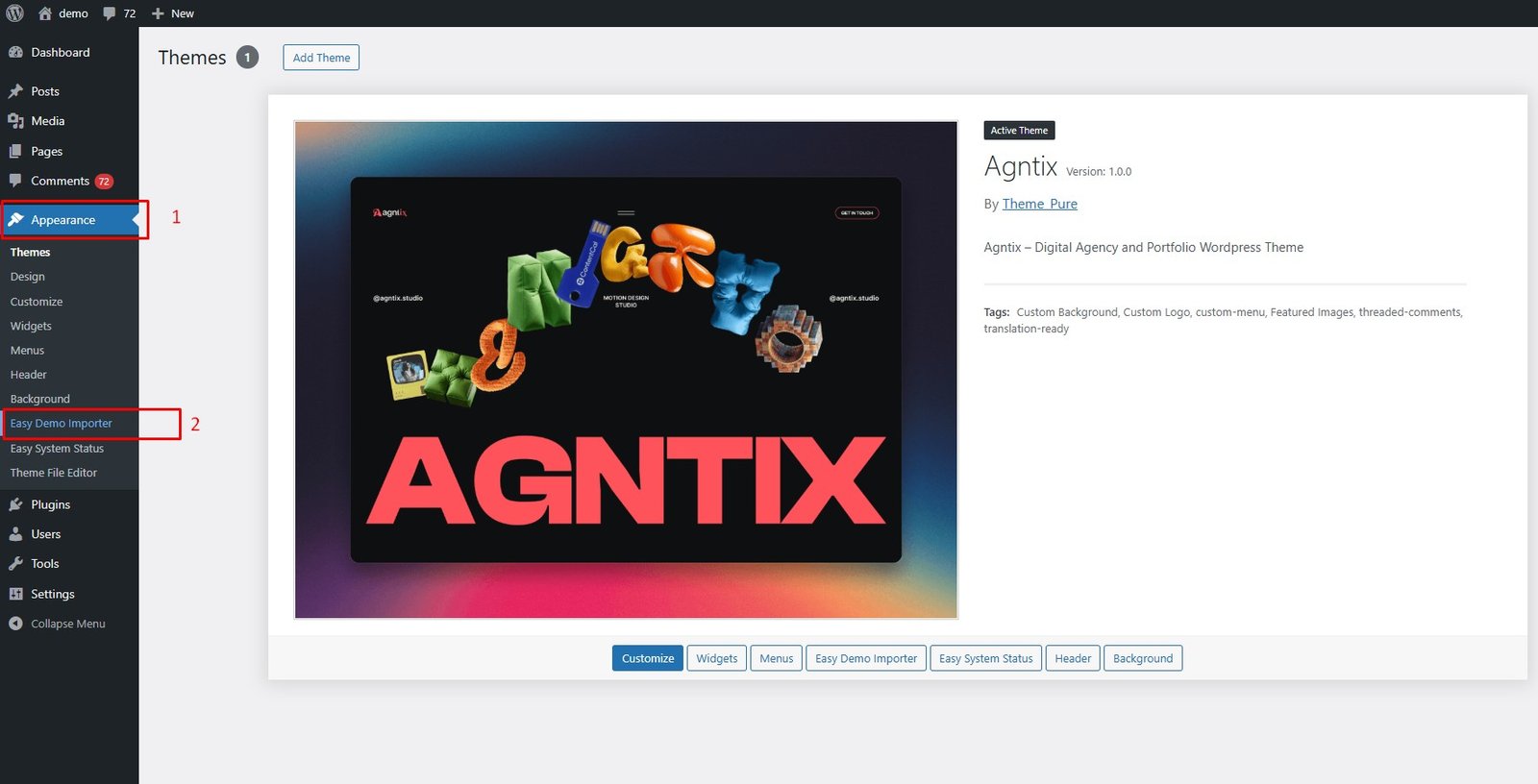The image size is (1538, 784).
Task: Click the Active Theme label badge
Action: point(1019,131)
